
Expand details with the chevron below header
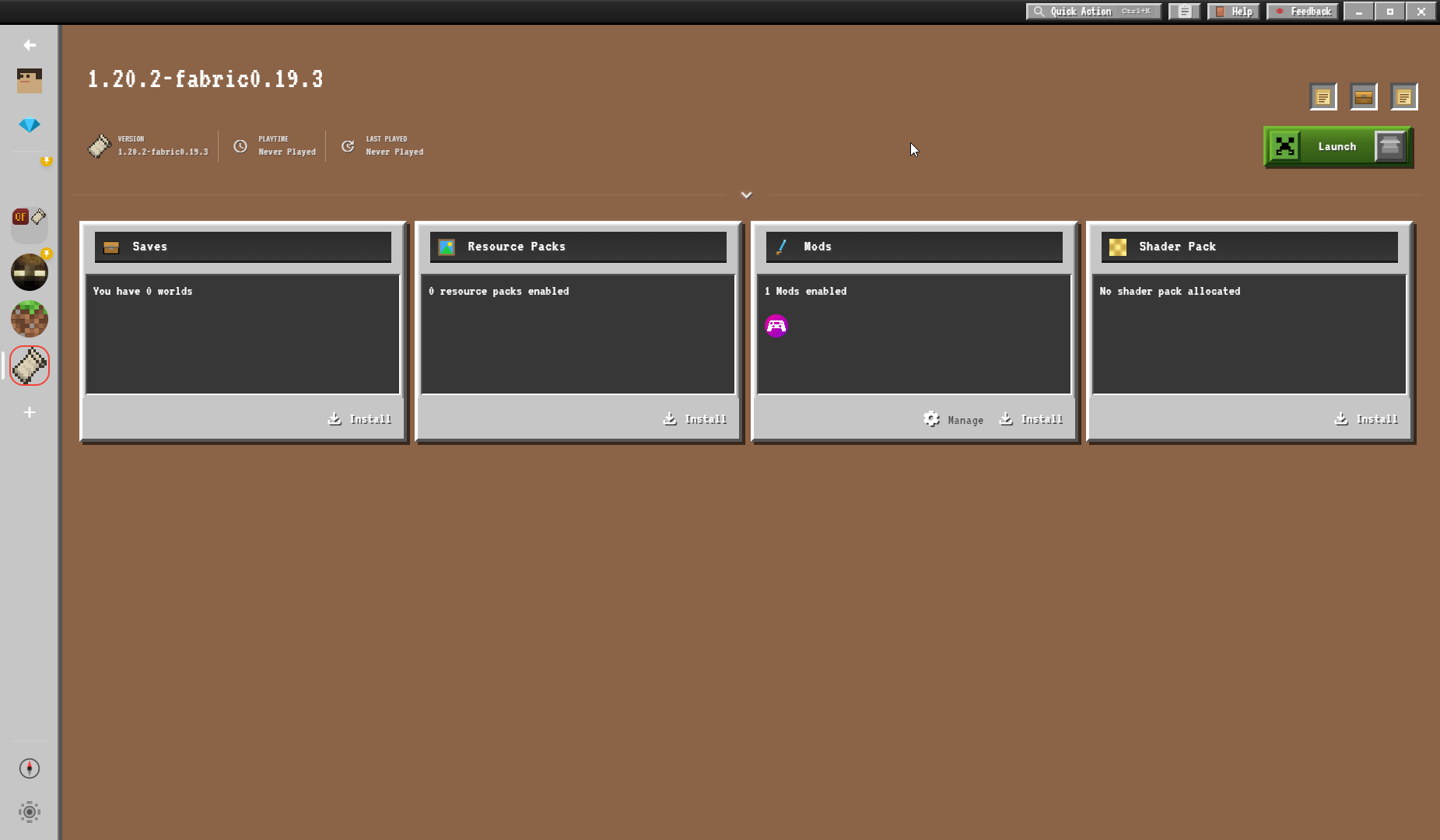coord(746,194)
